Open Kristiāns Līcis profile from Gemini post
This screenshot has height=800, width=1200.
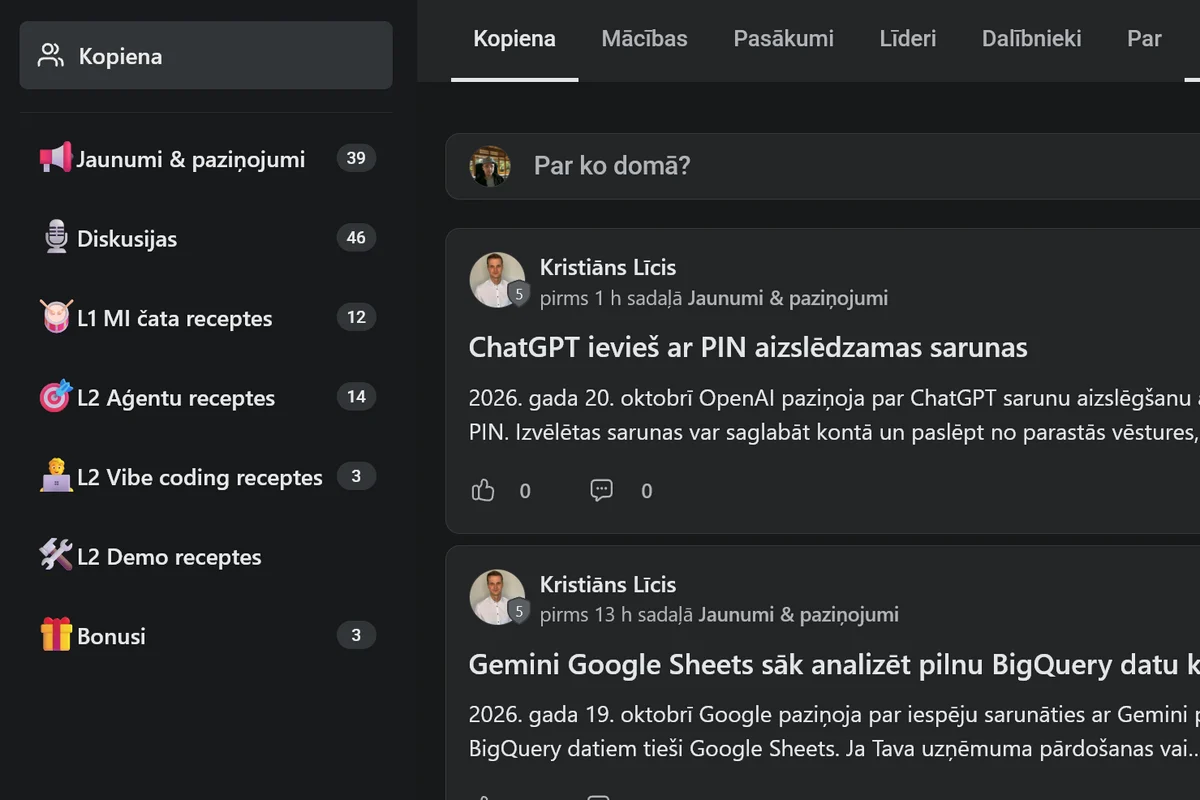click(608, 584)
